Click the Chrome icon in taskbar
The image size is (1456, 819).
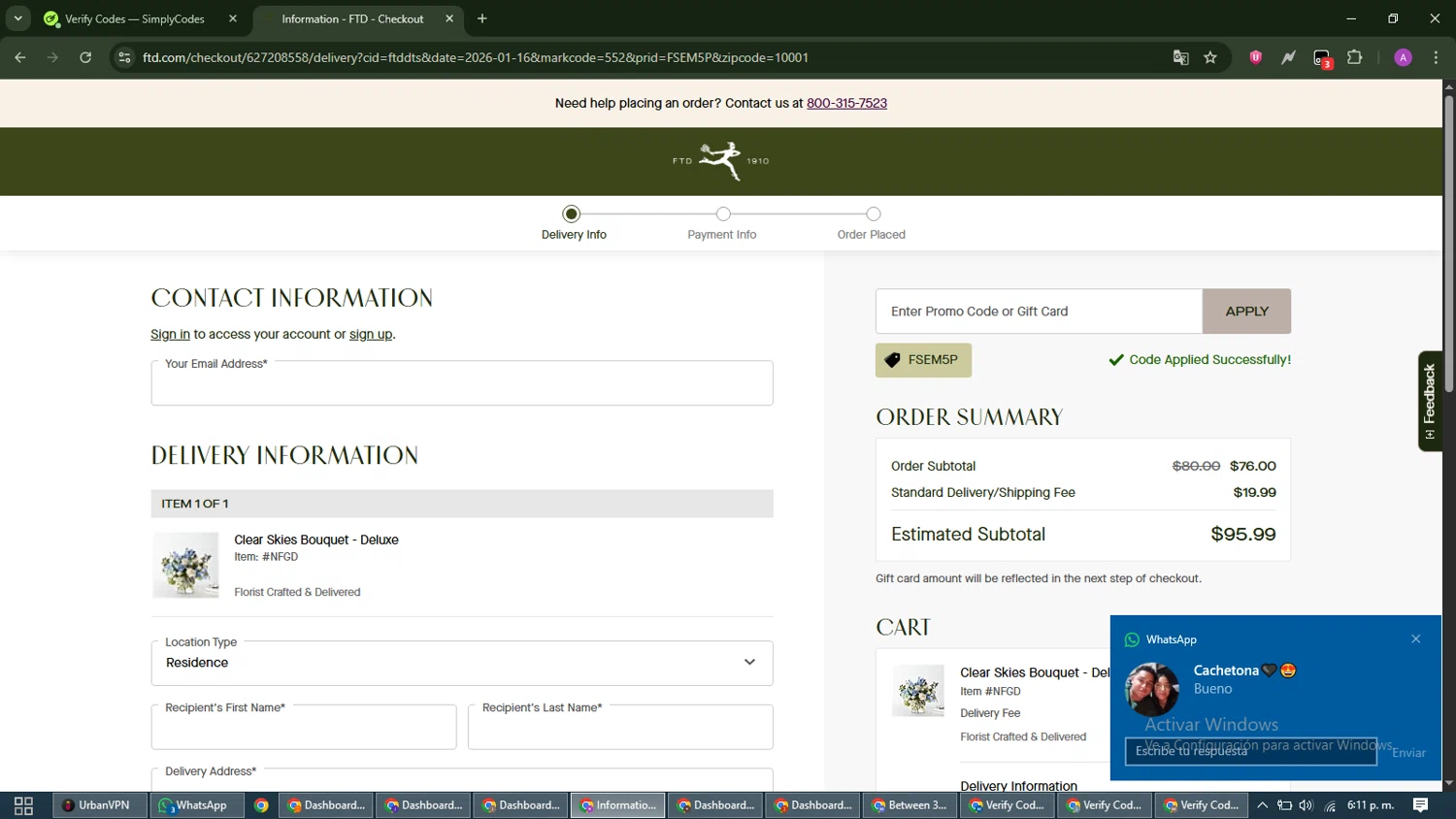[261, 805]
